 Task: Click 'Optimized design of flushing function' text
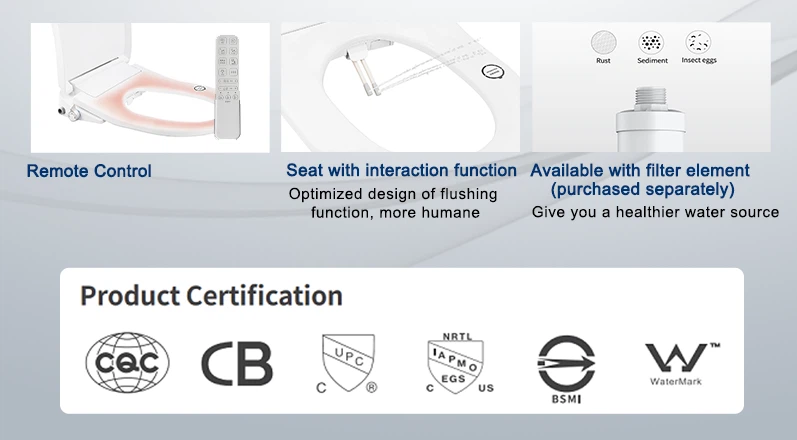(x=395, y=203)
